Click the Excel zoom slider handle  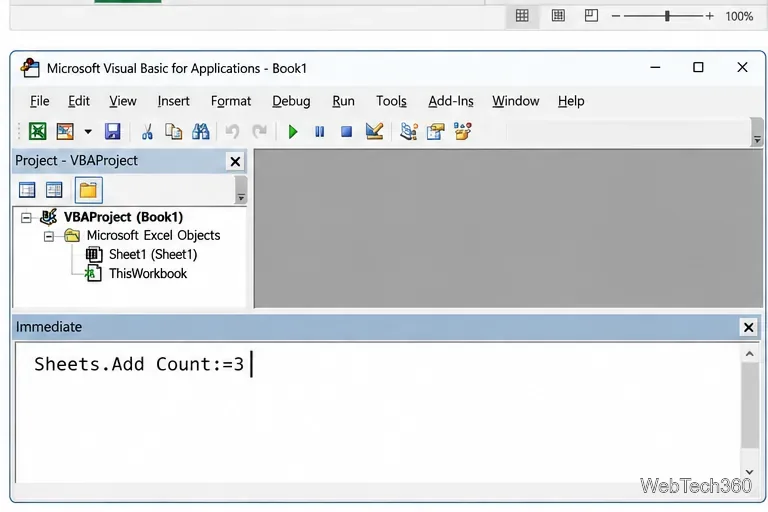click(x=667, y=16)
